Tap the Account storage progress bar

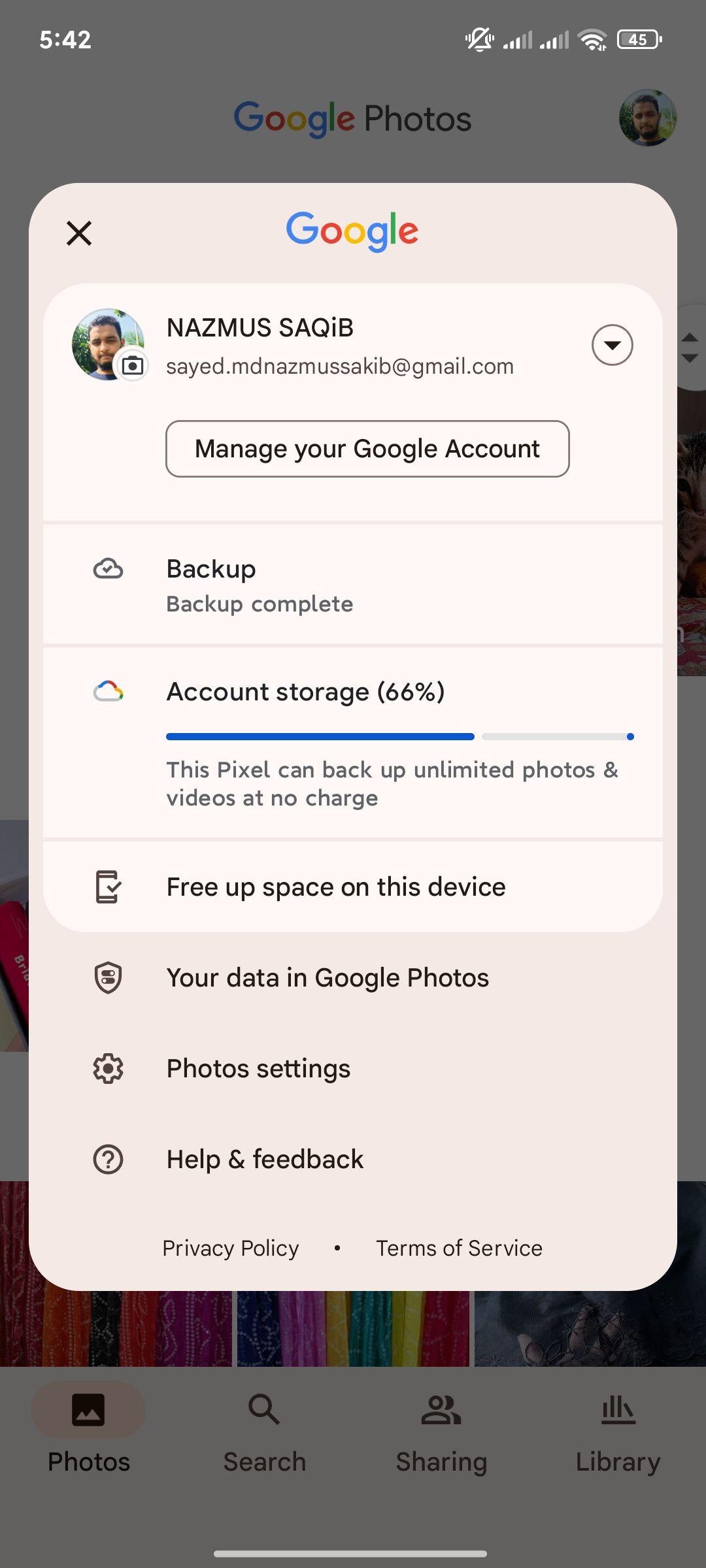[x=400, y=736]
